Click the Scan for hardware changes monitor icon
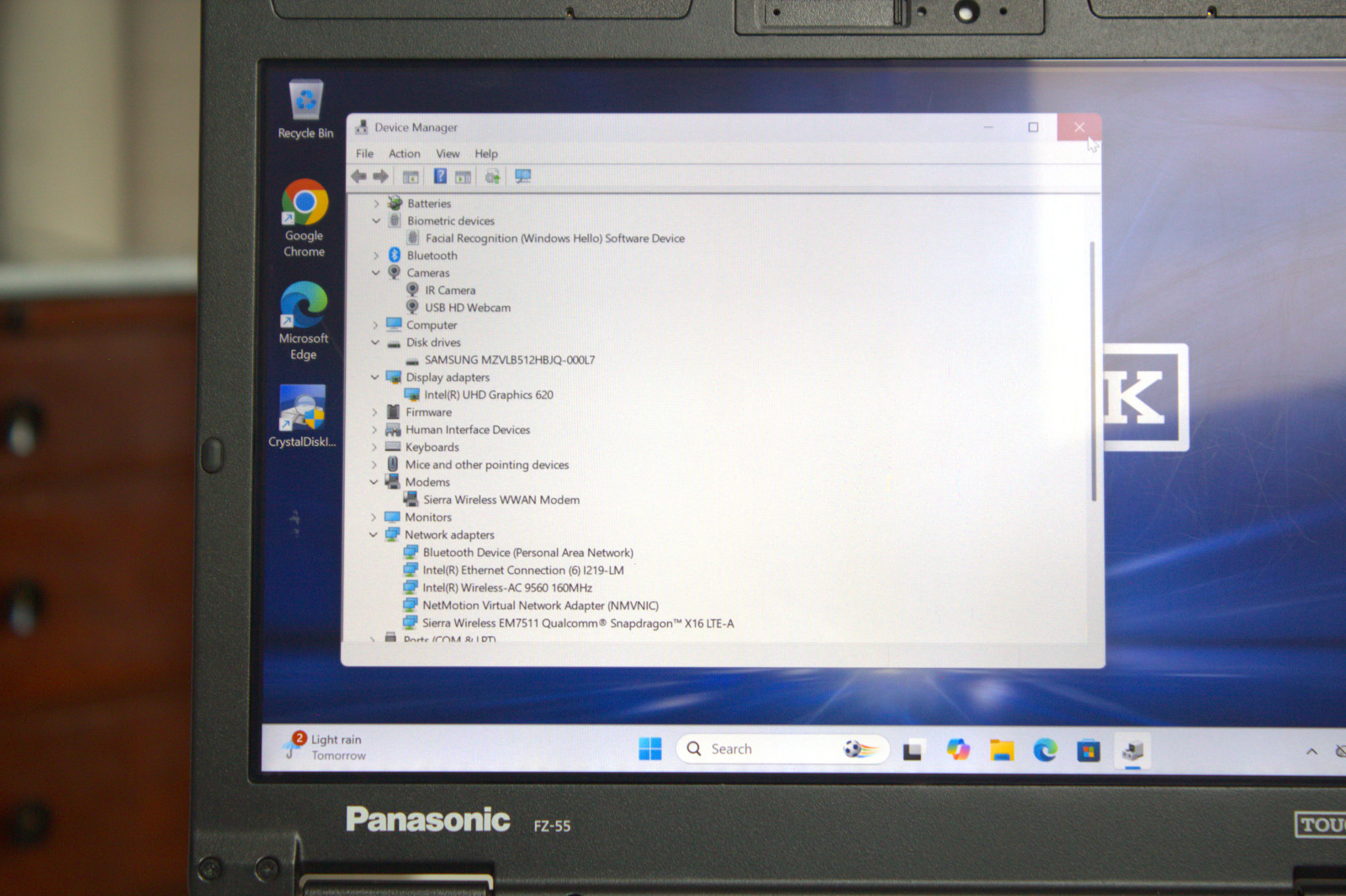 pos(522,176)
